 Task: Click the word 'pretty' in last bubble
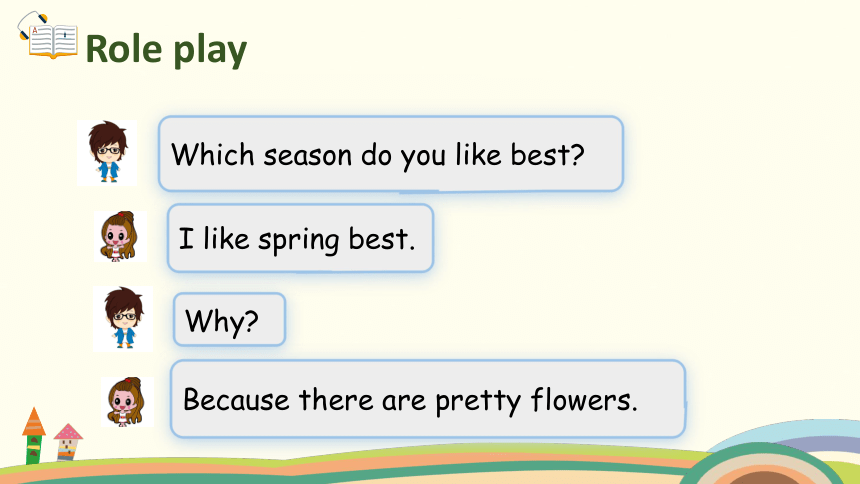(x=478, y=402)
